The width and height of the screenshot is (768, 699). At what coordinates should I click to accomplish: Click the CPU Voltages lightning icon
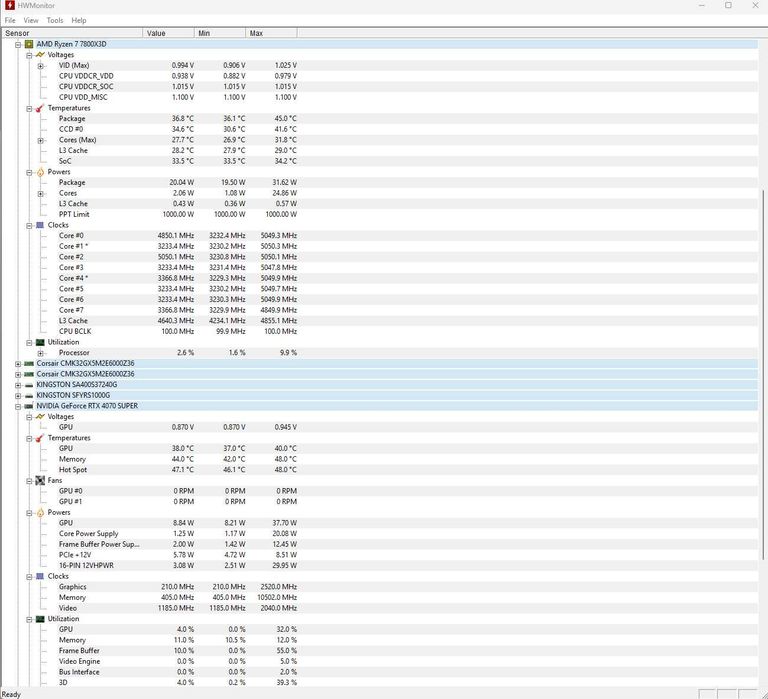click(x=40, y=55)
